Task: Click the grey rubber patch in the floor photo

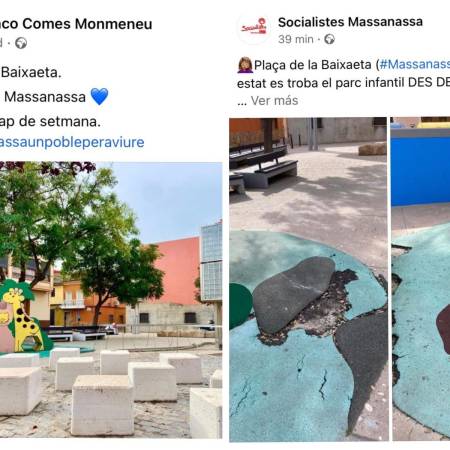Action: click(x=293, y=293)
